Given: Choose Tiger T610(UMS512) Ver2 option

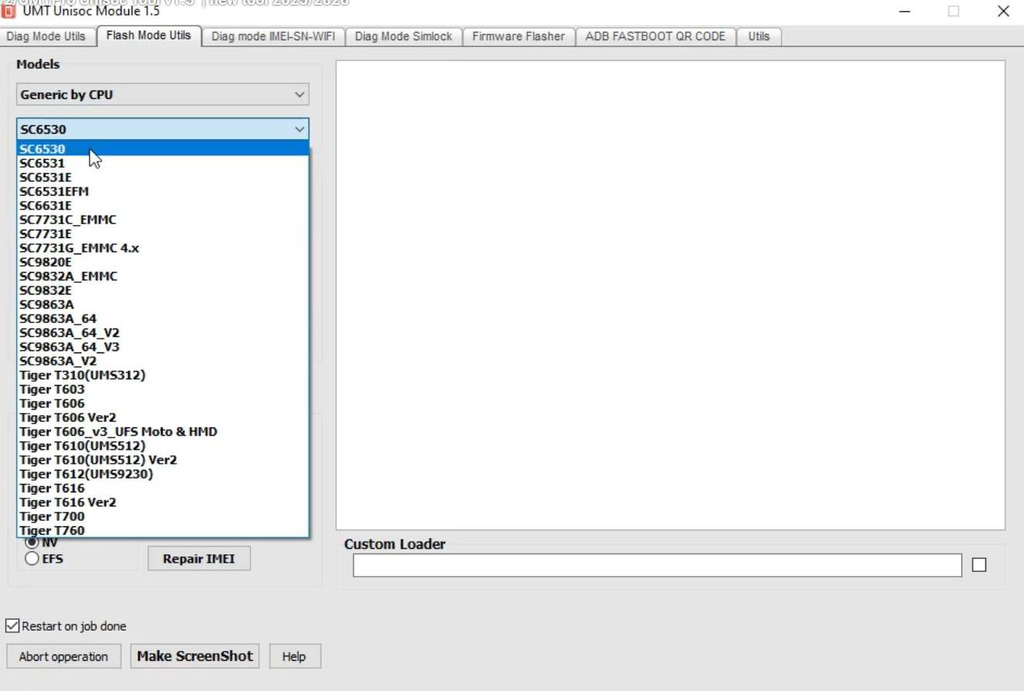Looking at the screenshot, I should click(163, 460).
